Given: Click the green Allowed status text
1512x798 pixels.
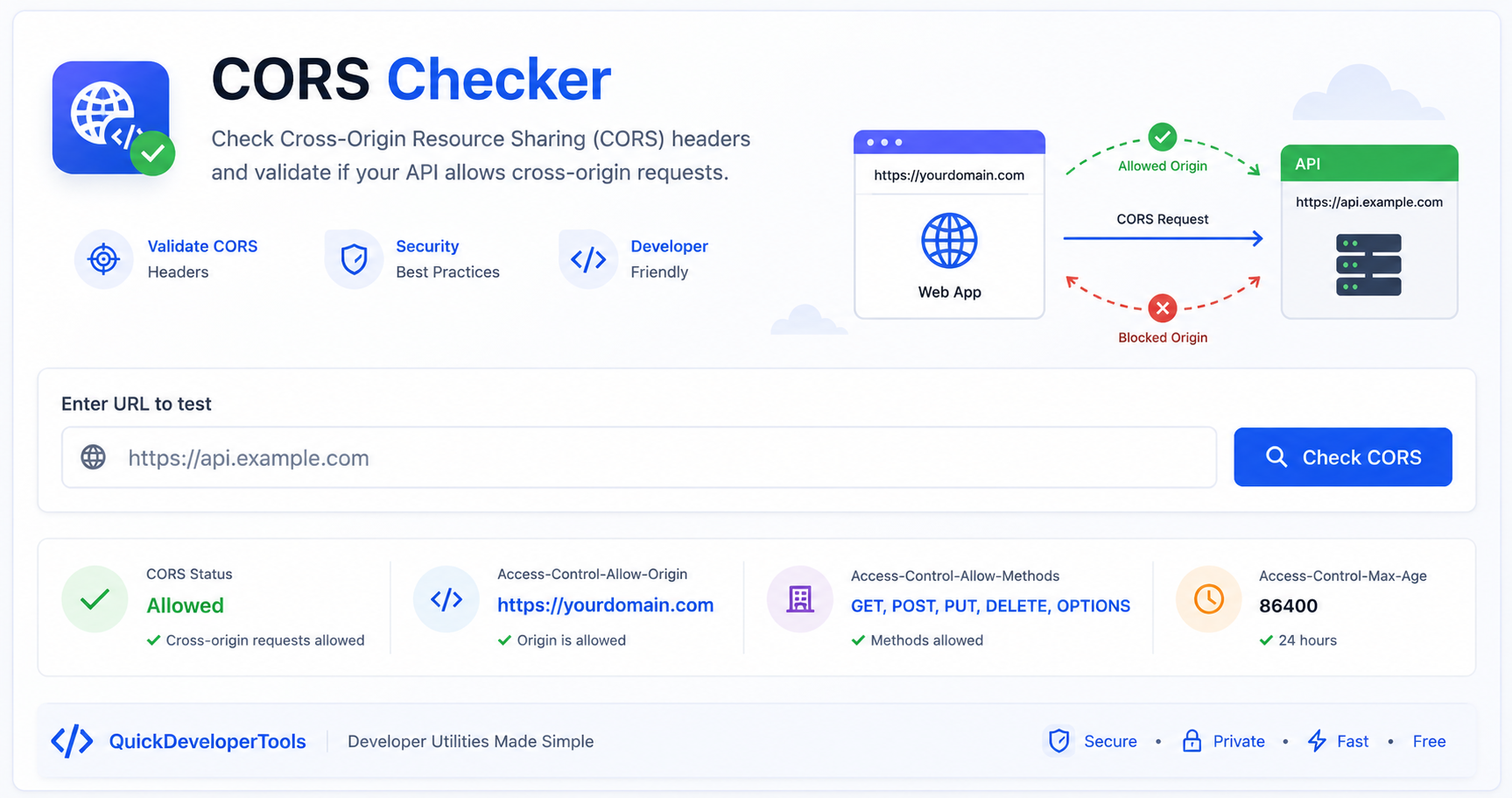Looking at the screenshot, I should point(185,605).
